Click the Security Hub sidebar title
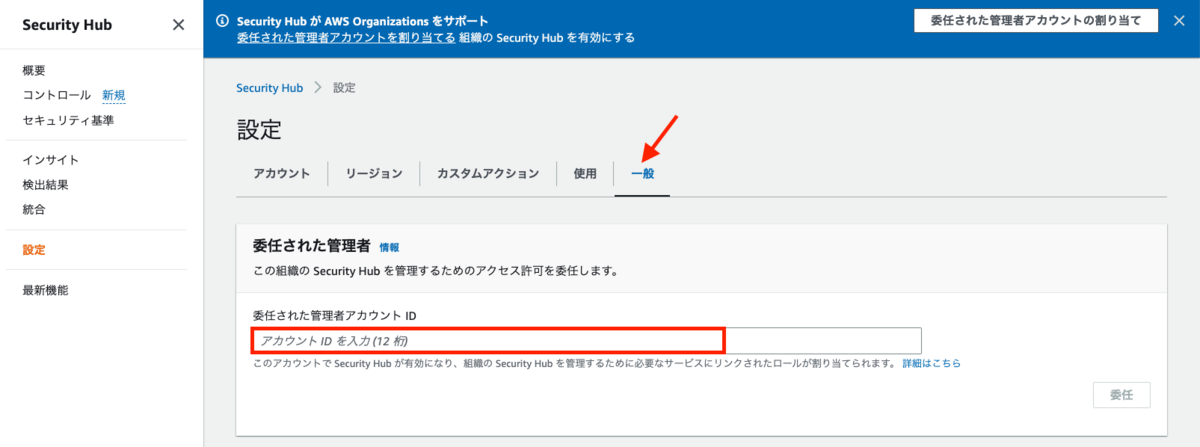 tap(68, 25)
